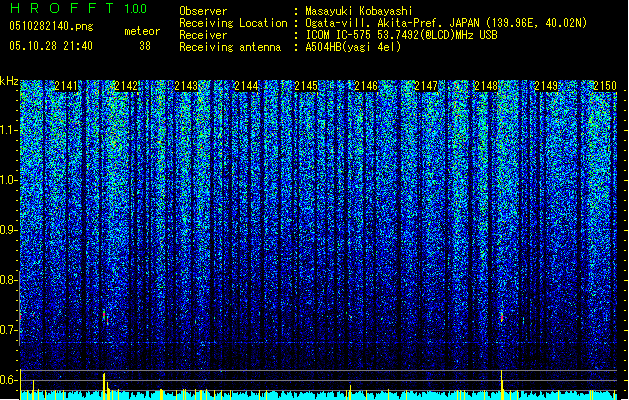Click the red meteor echo near 2142
The image size is (629, 400).
click(x=105, y=317)
